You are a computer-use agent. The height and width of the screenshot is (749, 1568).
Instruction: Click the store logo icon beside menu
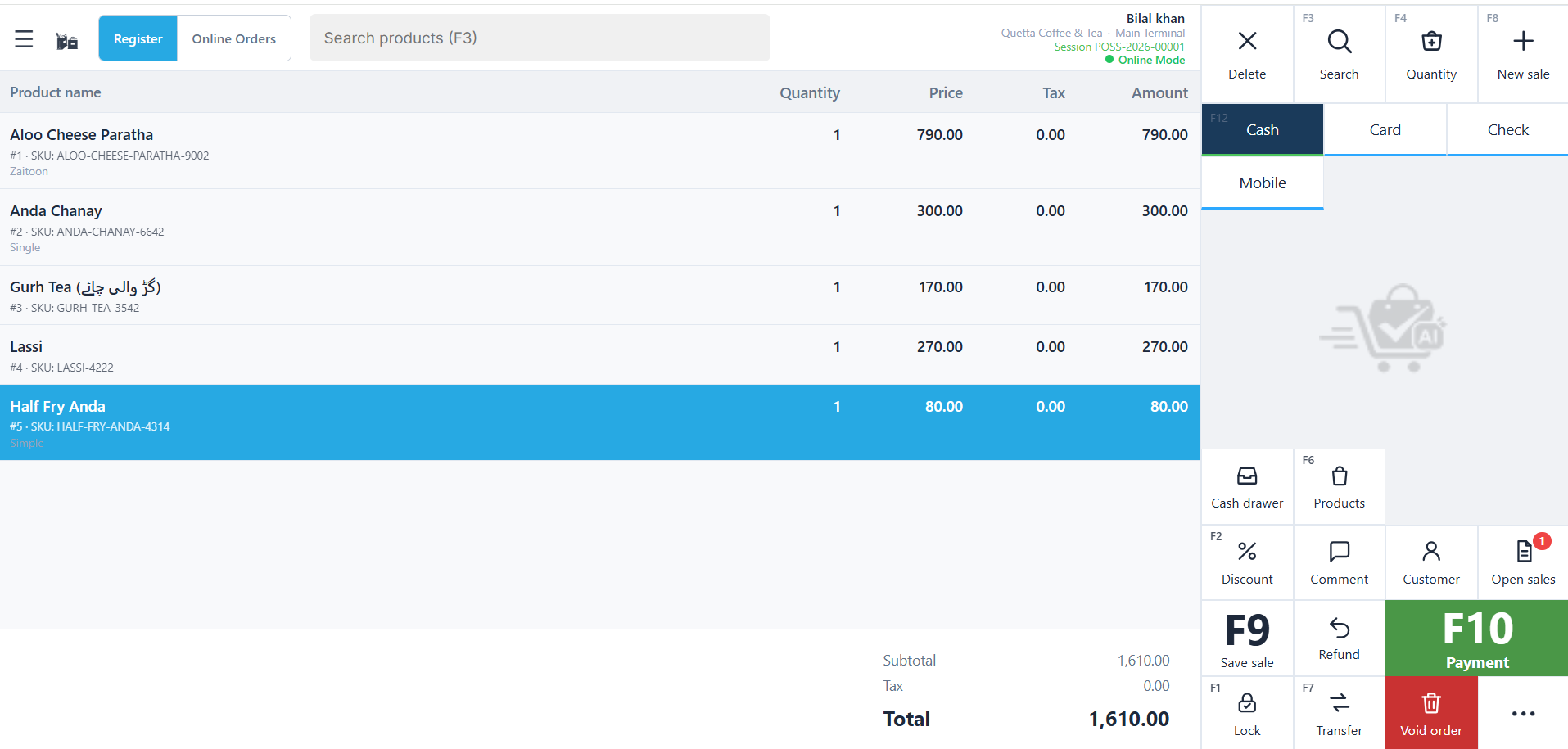coord(67,41)
